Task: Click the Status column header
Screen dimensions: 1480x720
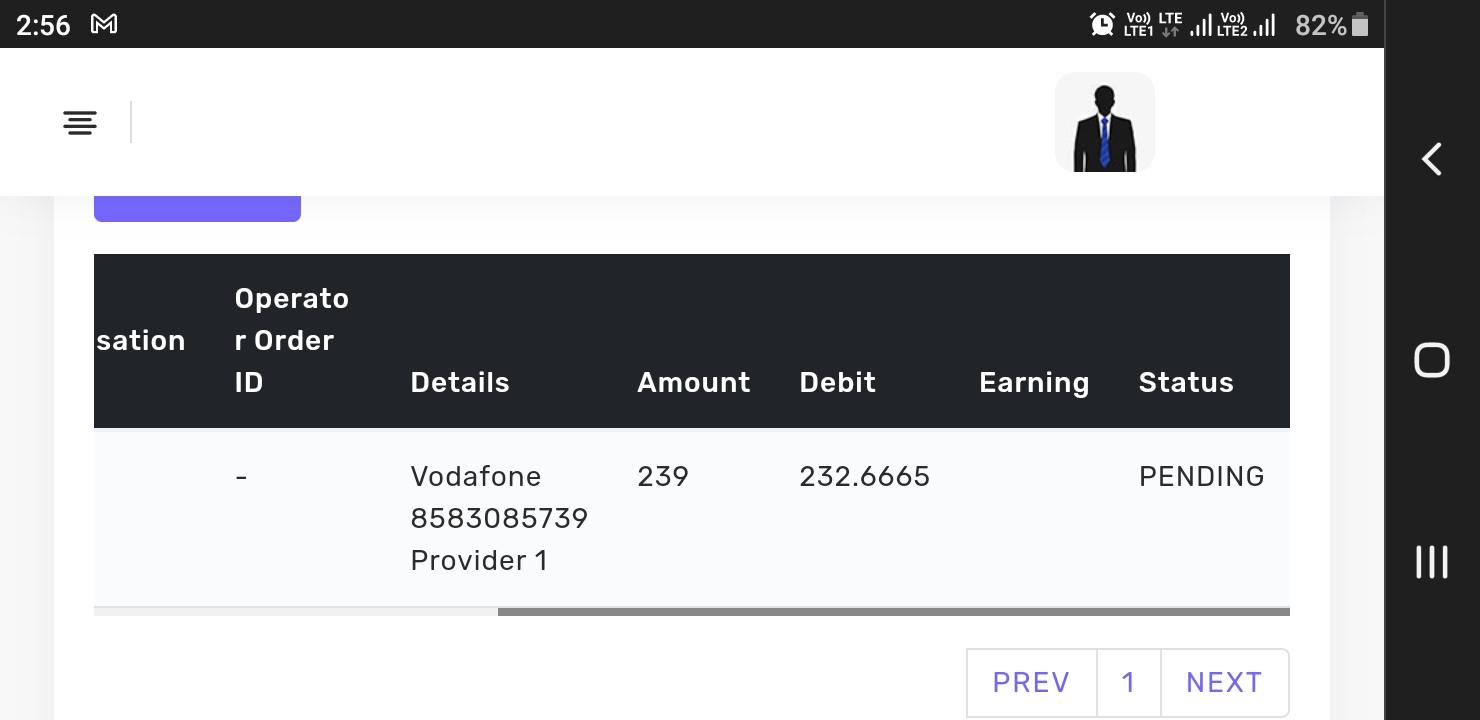Action: [1185, 382]
